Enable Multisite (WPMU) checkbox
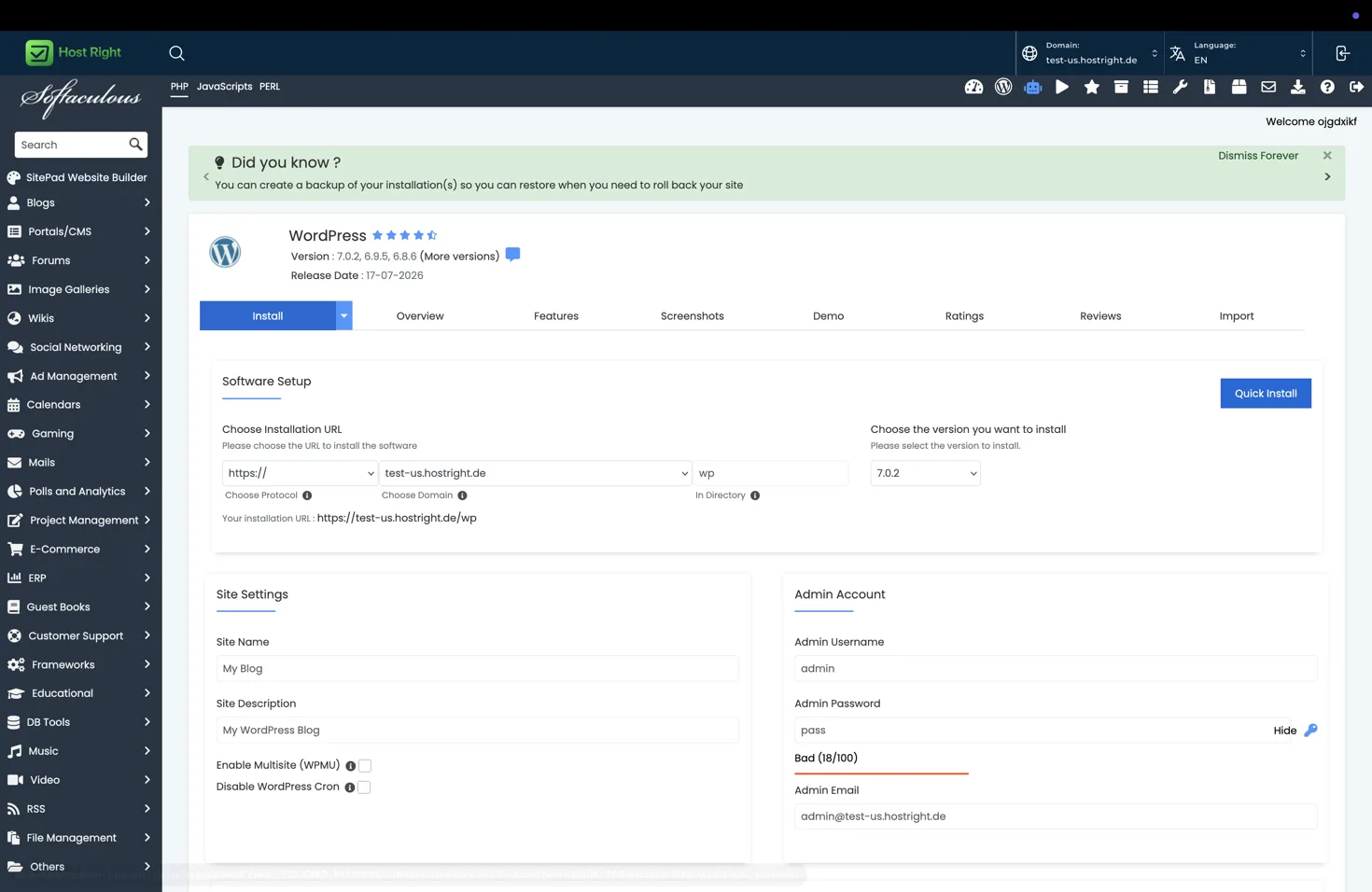This screenshot has width=1372, height=892. [365, 765]
